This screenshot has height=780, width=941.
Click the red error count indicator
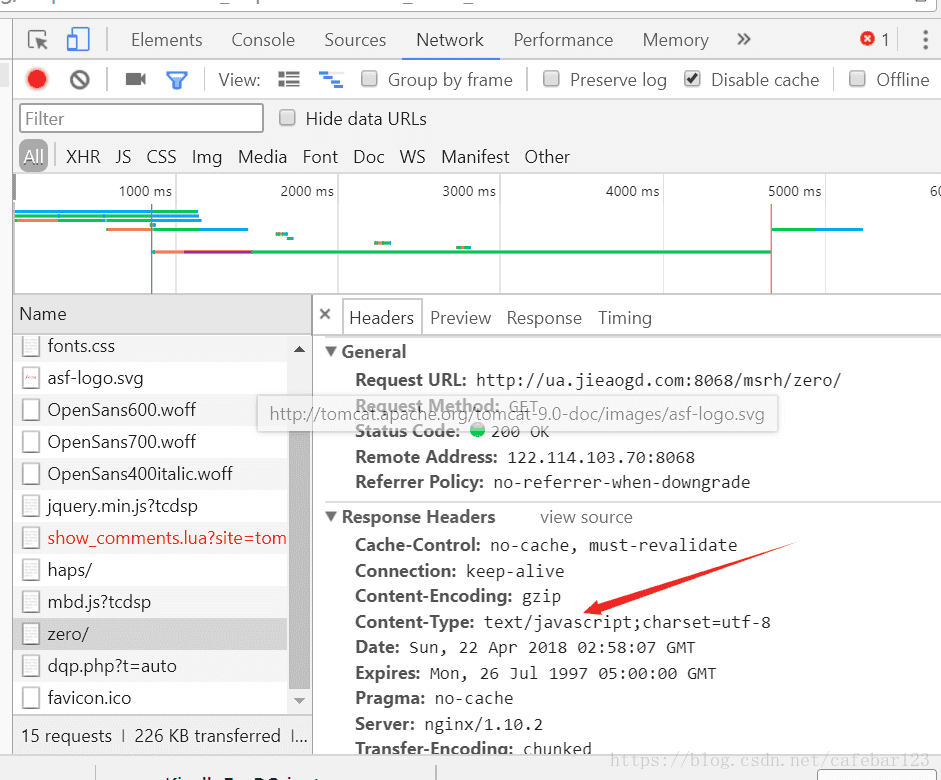point(874,40)
